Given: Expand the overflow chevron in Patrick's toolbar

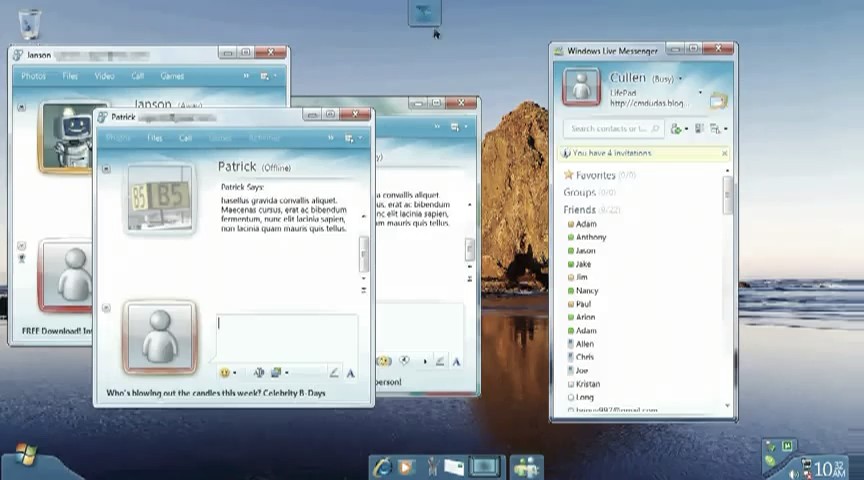Looking at the screenshot, I should click(x=331, y=138).
